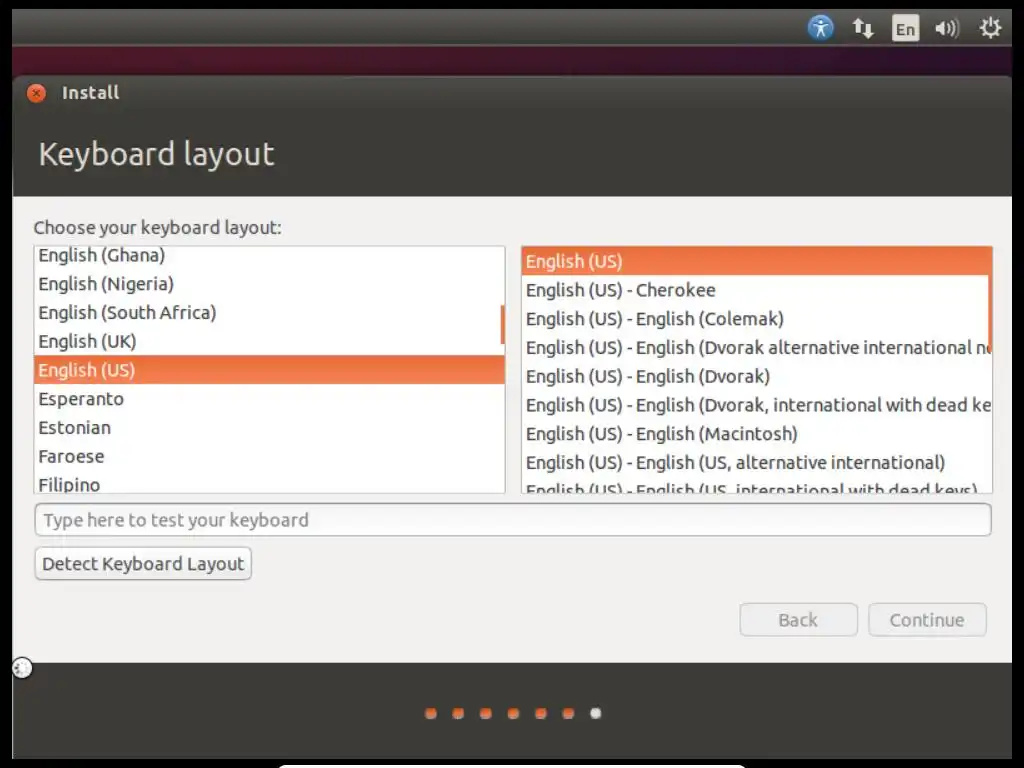Select English (Nigeria) layout

coord(269,284)
